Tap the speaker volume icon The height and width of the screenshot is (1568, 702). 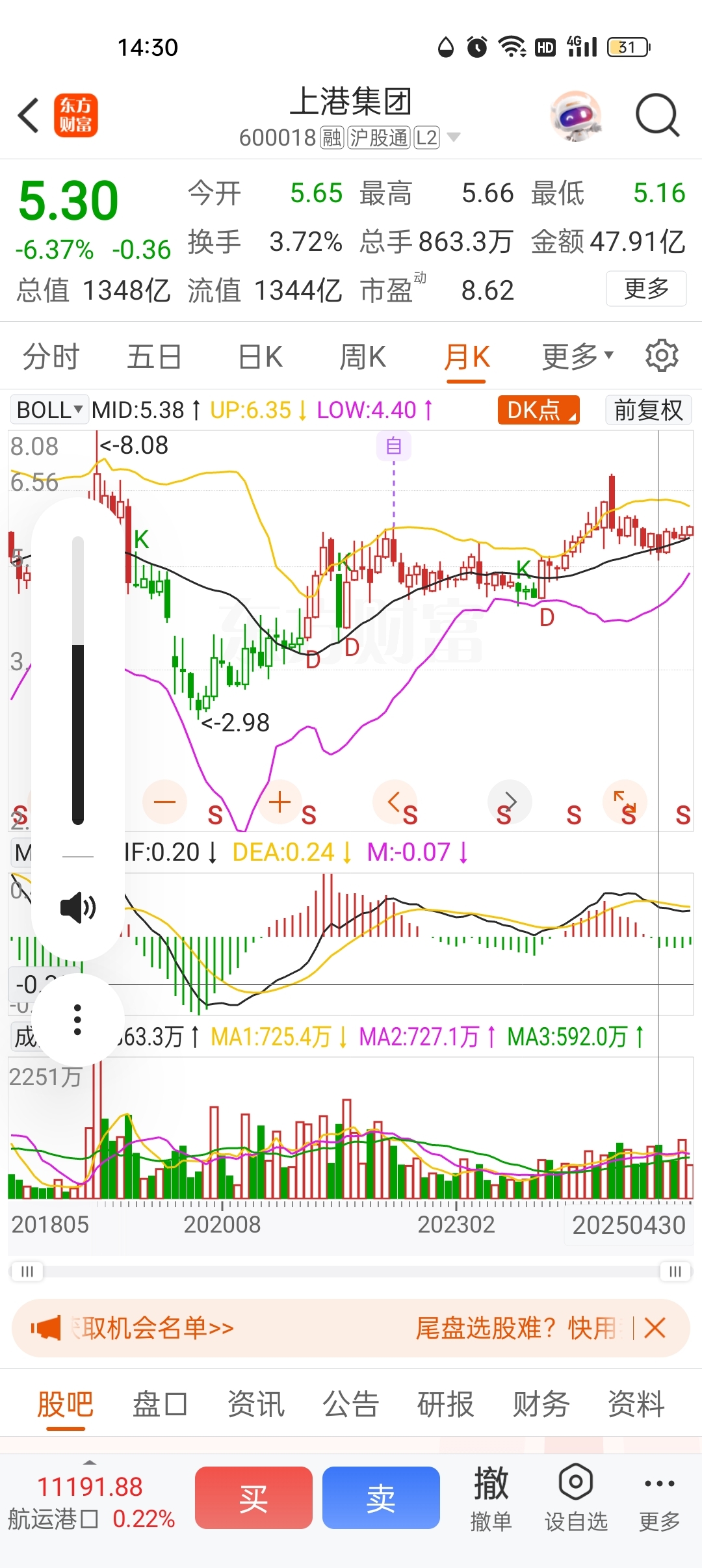[78, 908]
